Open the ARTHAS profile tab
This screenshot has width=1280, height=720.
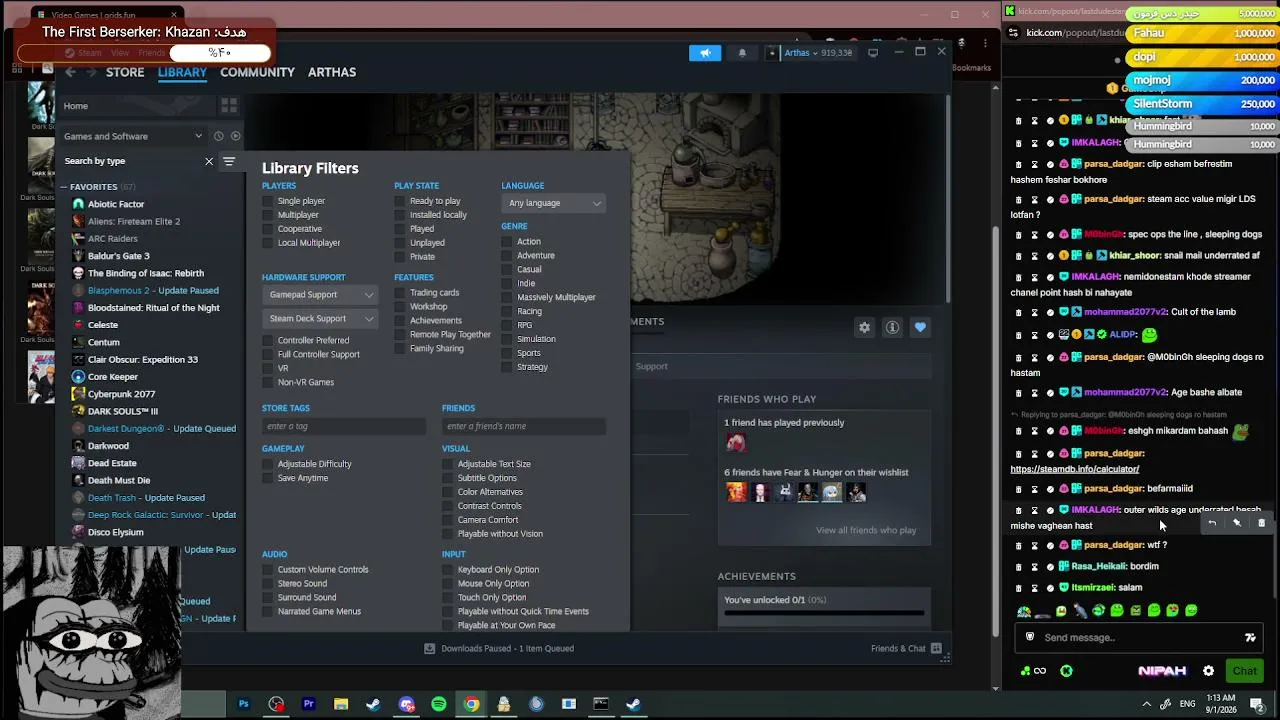coord(332,72)
